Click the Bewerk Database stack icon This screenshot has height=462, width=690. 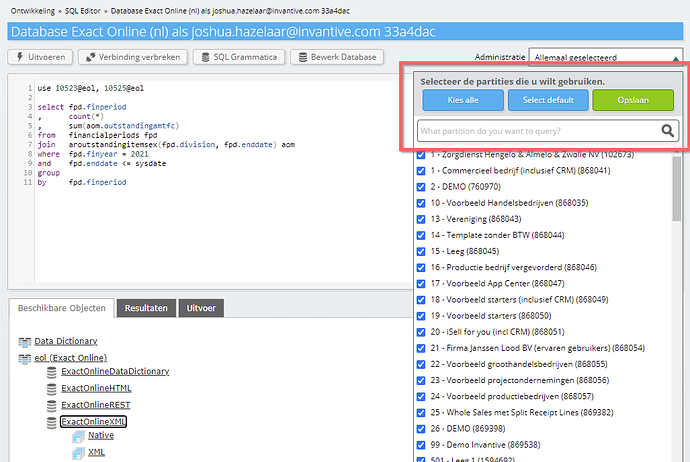(x=303, y=57)
